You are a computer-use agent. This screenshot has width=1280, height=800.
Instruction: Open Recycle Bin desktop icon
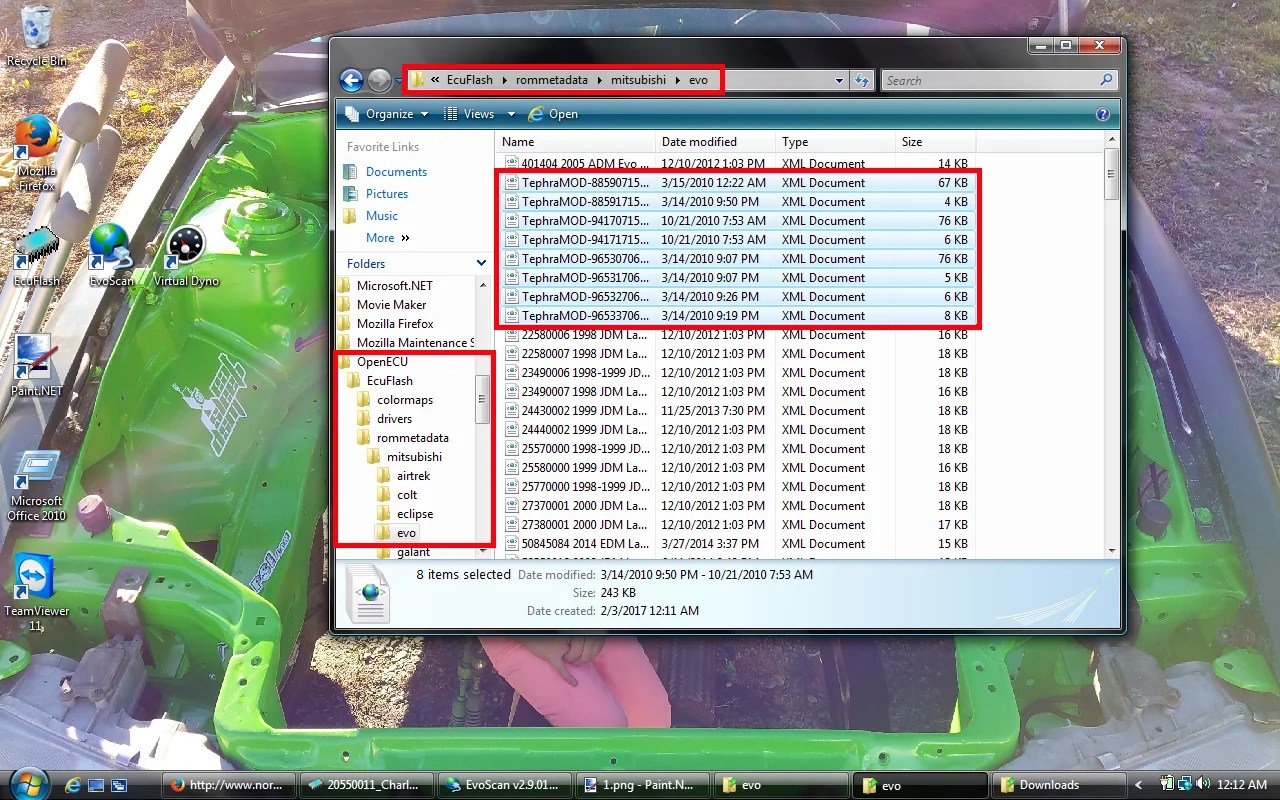(x=37, y=35)
